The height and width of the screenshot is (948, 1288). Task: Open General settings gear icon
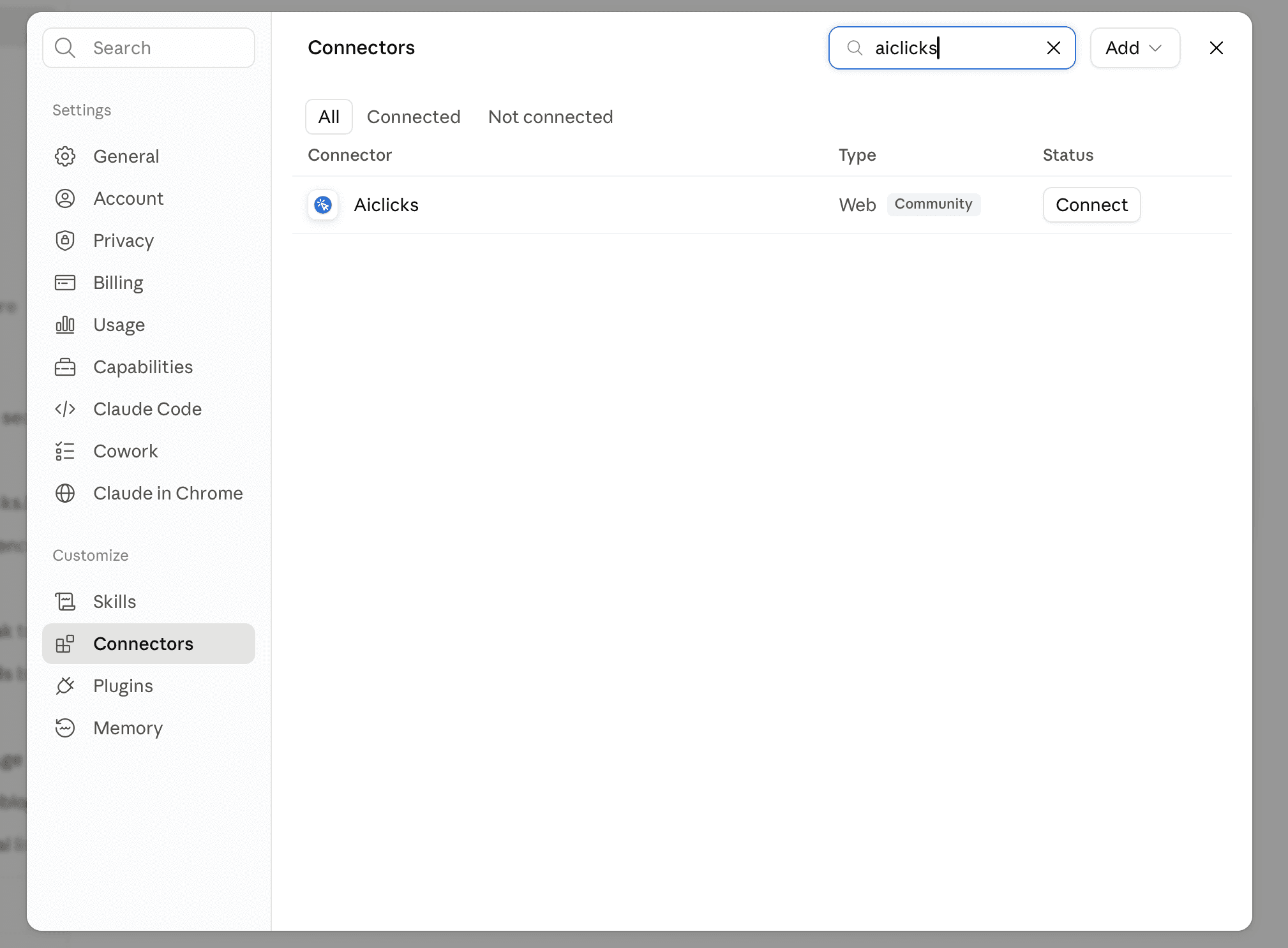(65, 156)
